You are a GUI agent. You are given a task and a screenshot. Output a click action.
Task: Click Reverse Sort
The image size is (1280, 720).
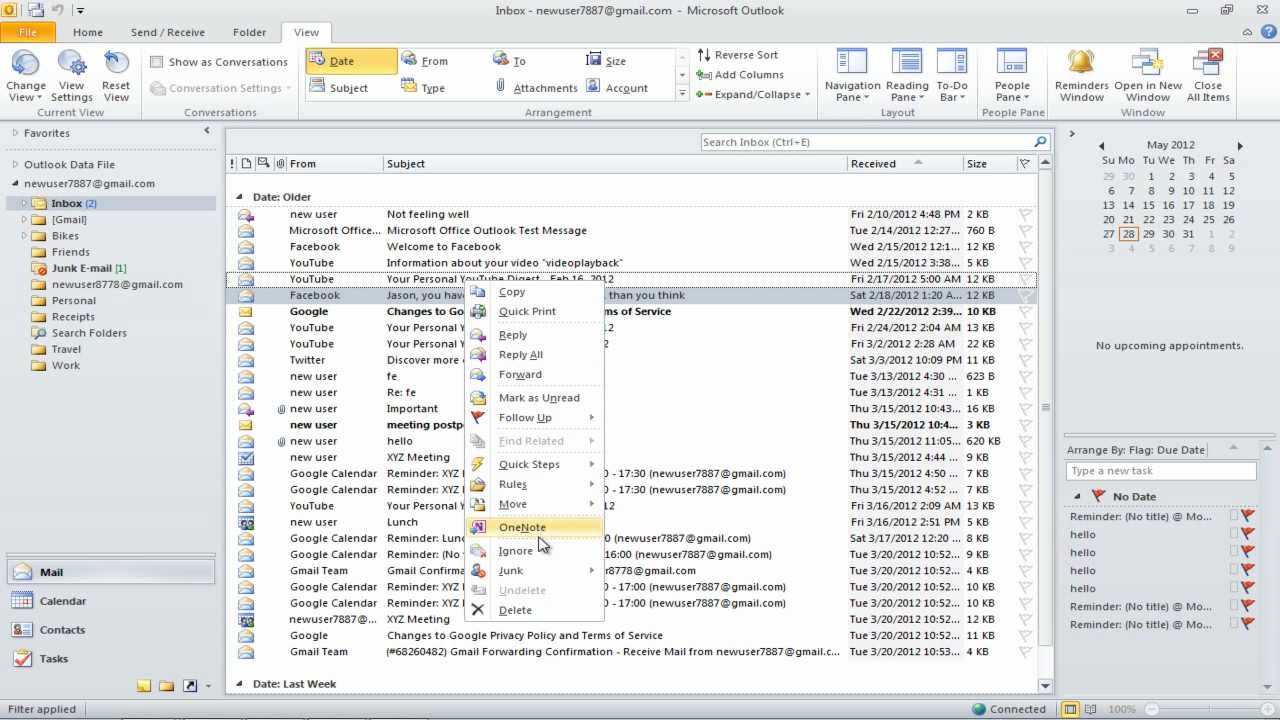(738, 55)
